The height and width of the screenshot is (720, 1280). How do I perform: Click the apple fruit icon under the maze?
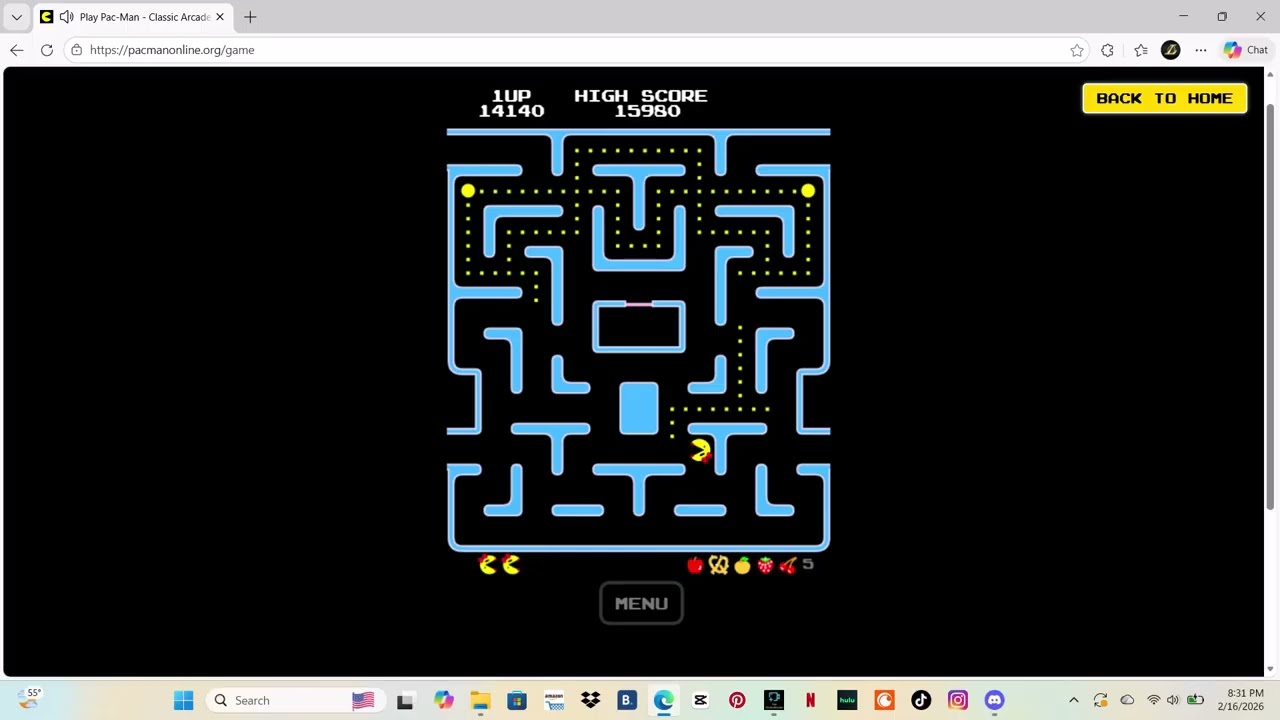click(x=695, y=565)
